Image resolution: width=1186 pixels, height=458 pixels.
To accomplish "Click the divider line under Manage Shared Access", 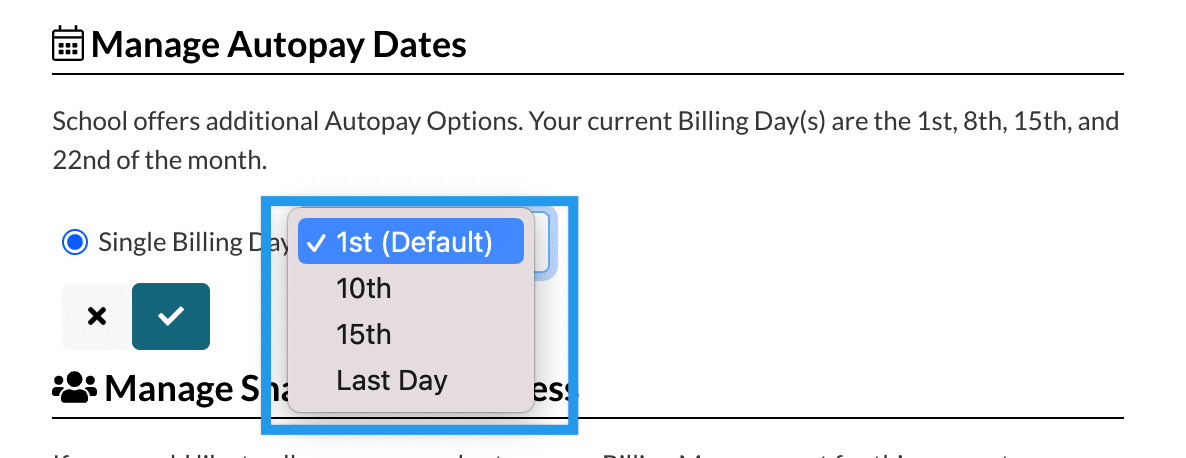I will point(800,418).
